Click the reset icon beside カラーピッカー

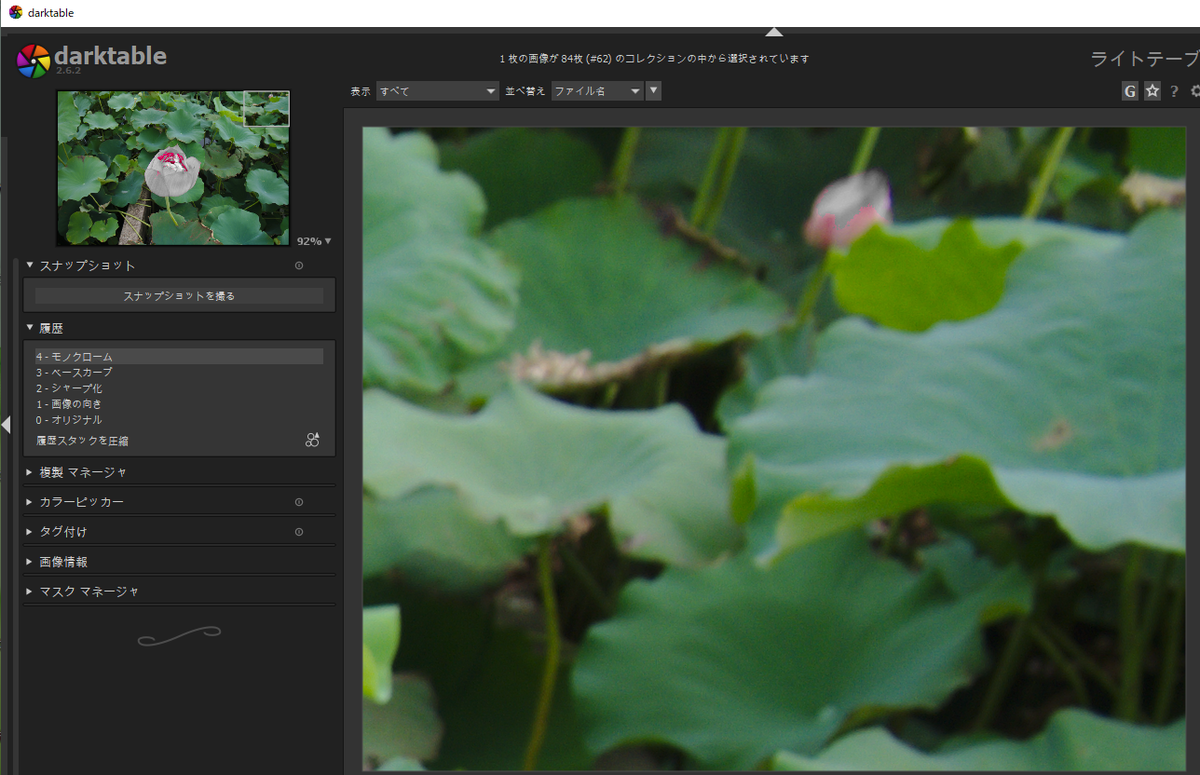299,502
